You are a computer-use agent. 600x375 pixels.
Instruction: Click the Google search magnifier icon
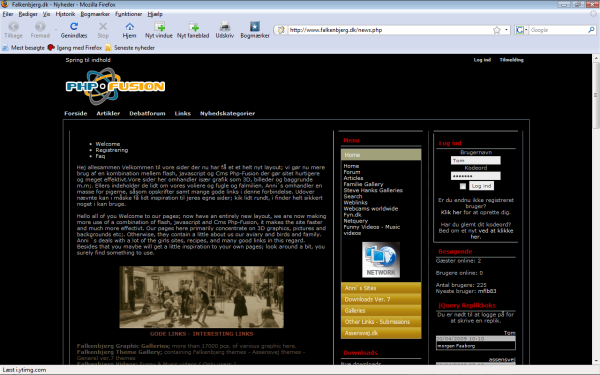[x=591, y=30]
